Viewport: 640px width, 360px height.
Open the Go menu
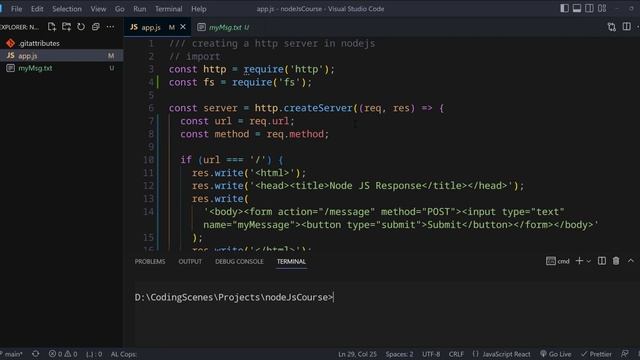[120, 9]
